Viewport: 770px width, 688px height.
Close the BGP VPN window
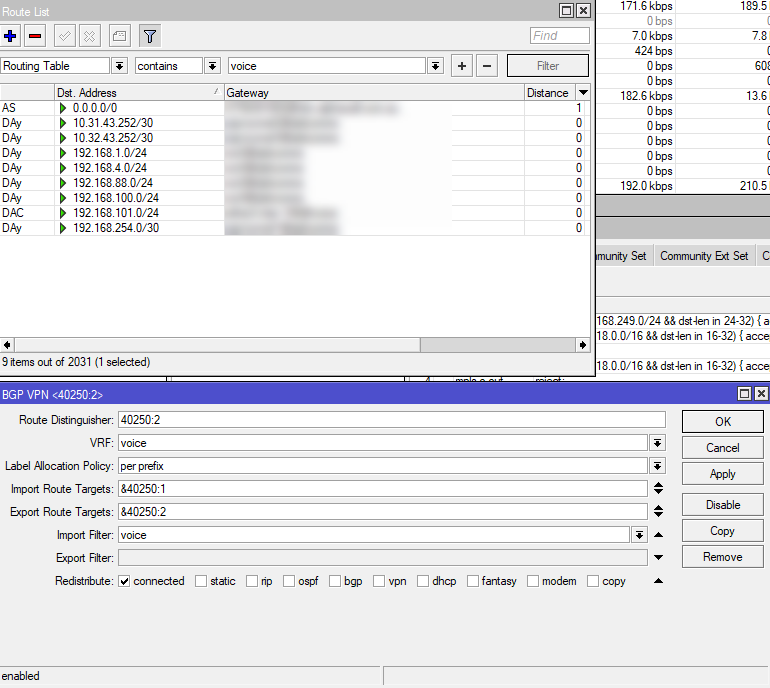pyautogui.click(x=761, y=393)
